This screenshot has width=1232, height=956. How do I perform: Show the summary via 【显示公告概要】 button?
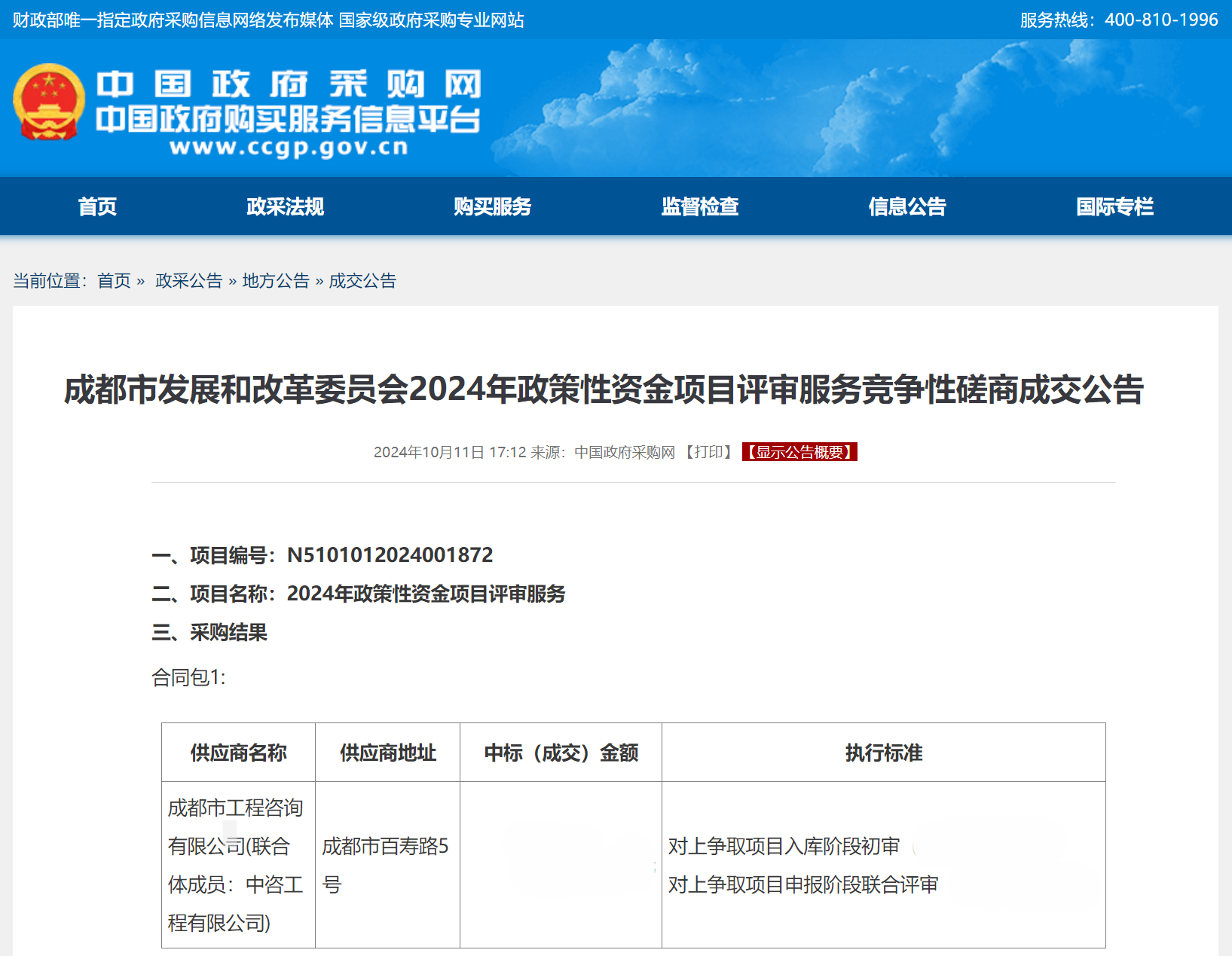tap(799, 452)
